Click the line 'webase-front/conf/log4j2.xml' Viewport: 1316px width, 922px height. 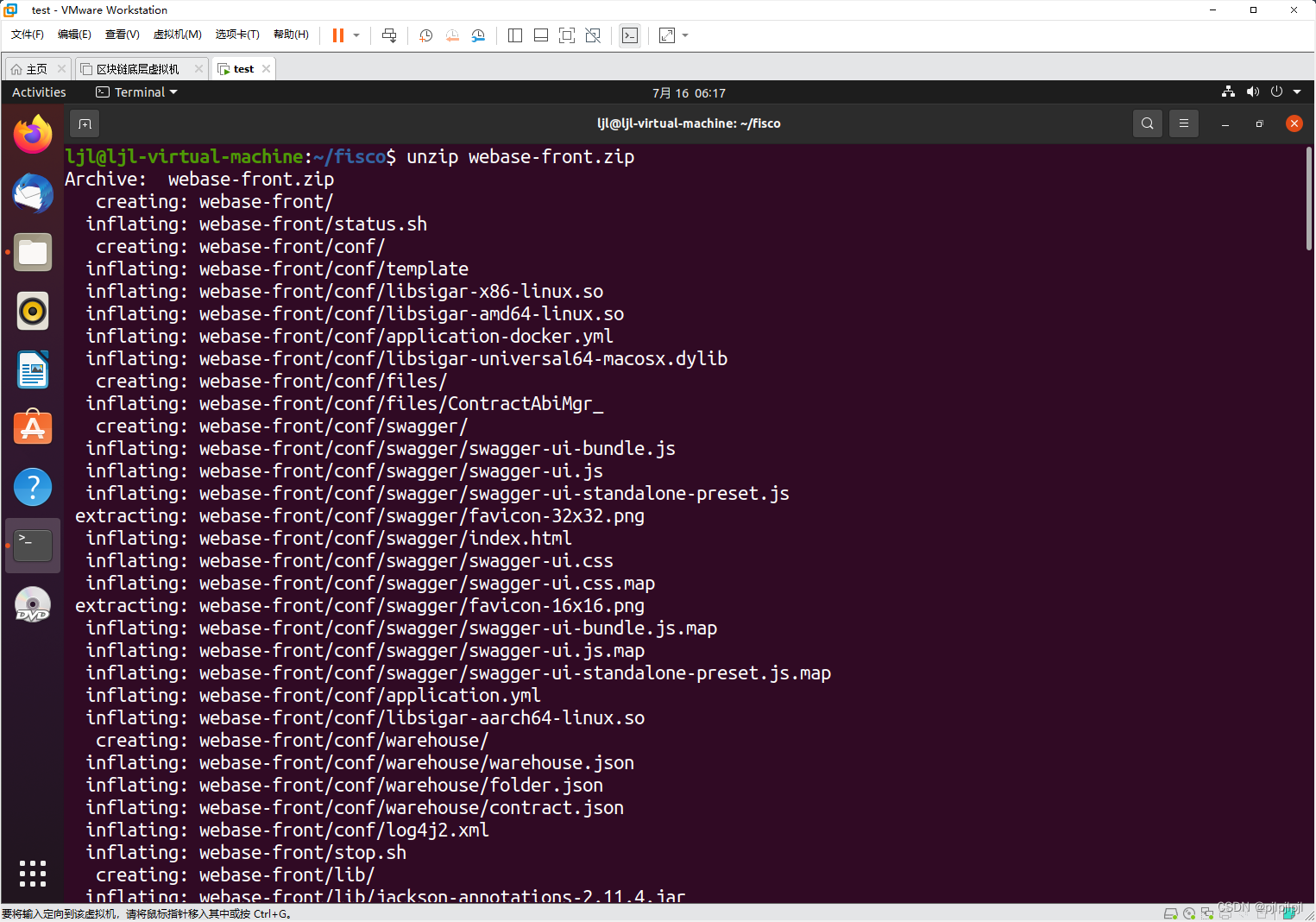tap(344, 830)
